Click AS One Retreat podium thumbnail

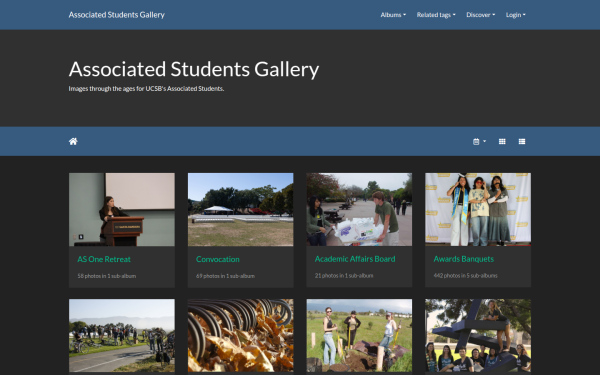(122, 209)
